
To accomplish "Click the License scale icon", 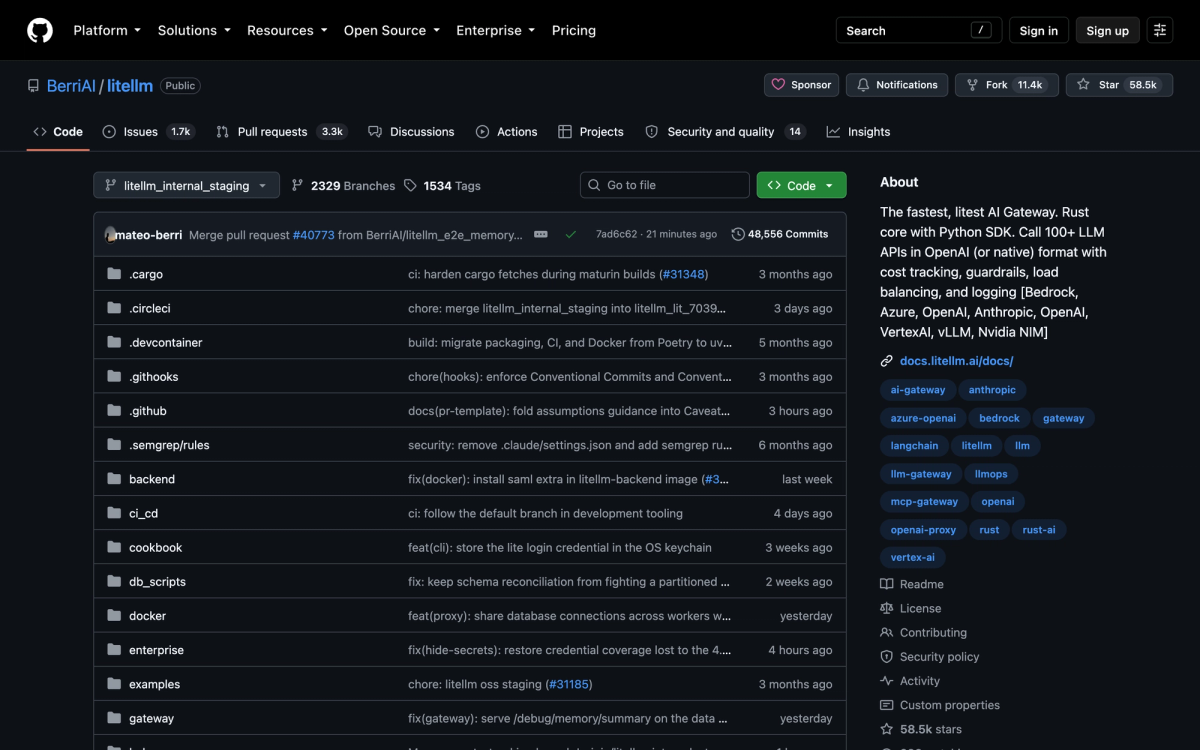I will click(x=887, y=608).
